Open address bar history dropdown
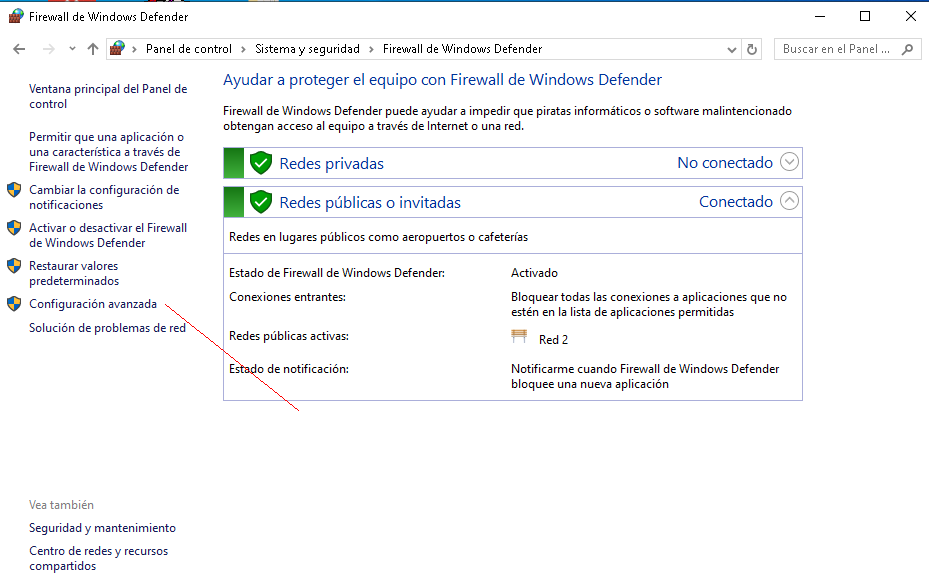The width and height of the screenshot is (929, 587). pos(732,50)
